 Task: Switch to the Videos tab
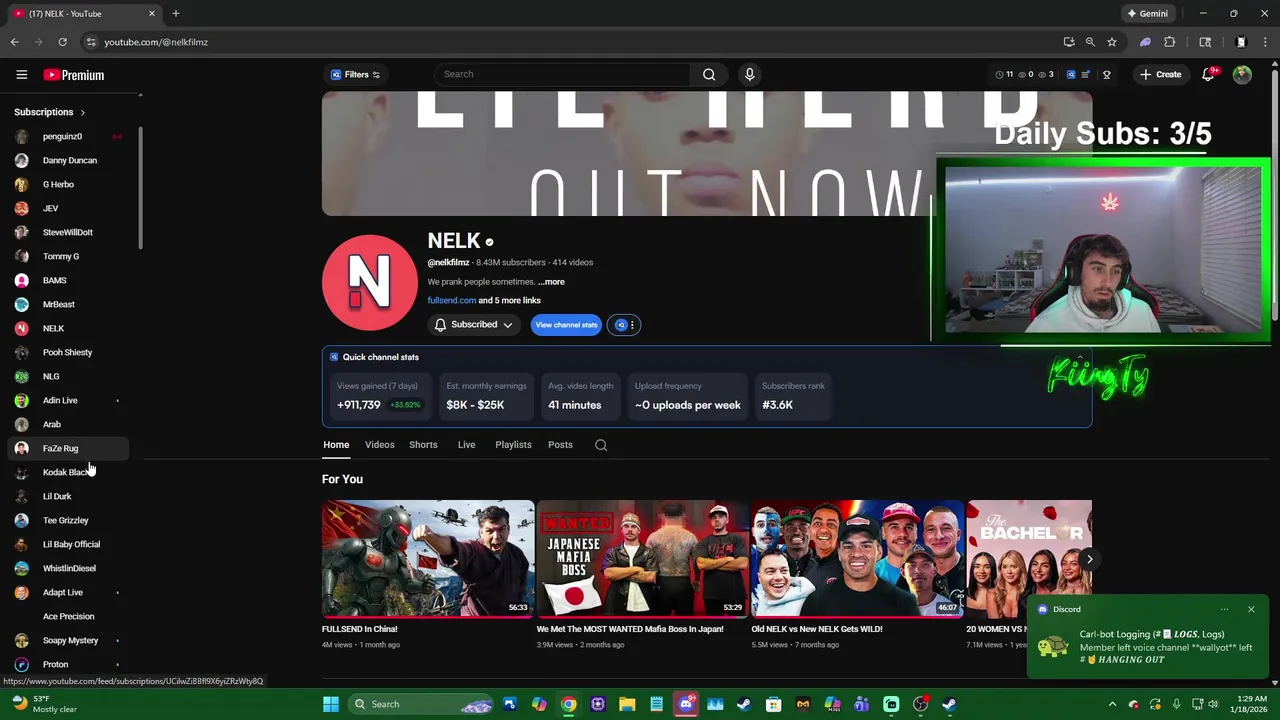pos(380,445)
